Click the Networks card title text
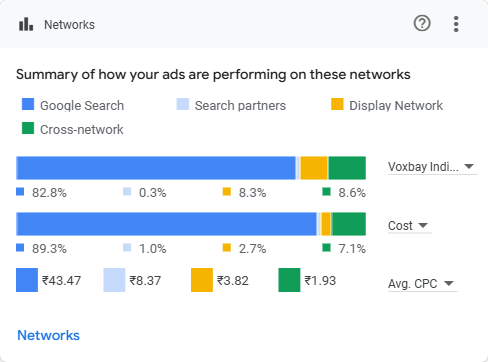Viewport: 488px width, 362px height. point(69,25)
